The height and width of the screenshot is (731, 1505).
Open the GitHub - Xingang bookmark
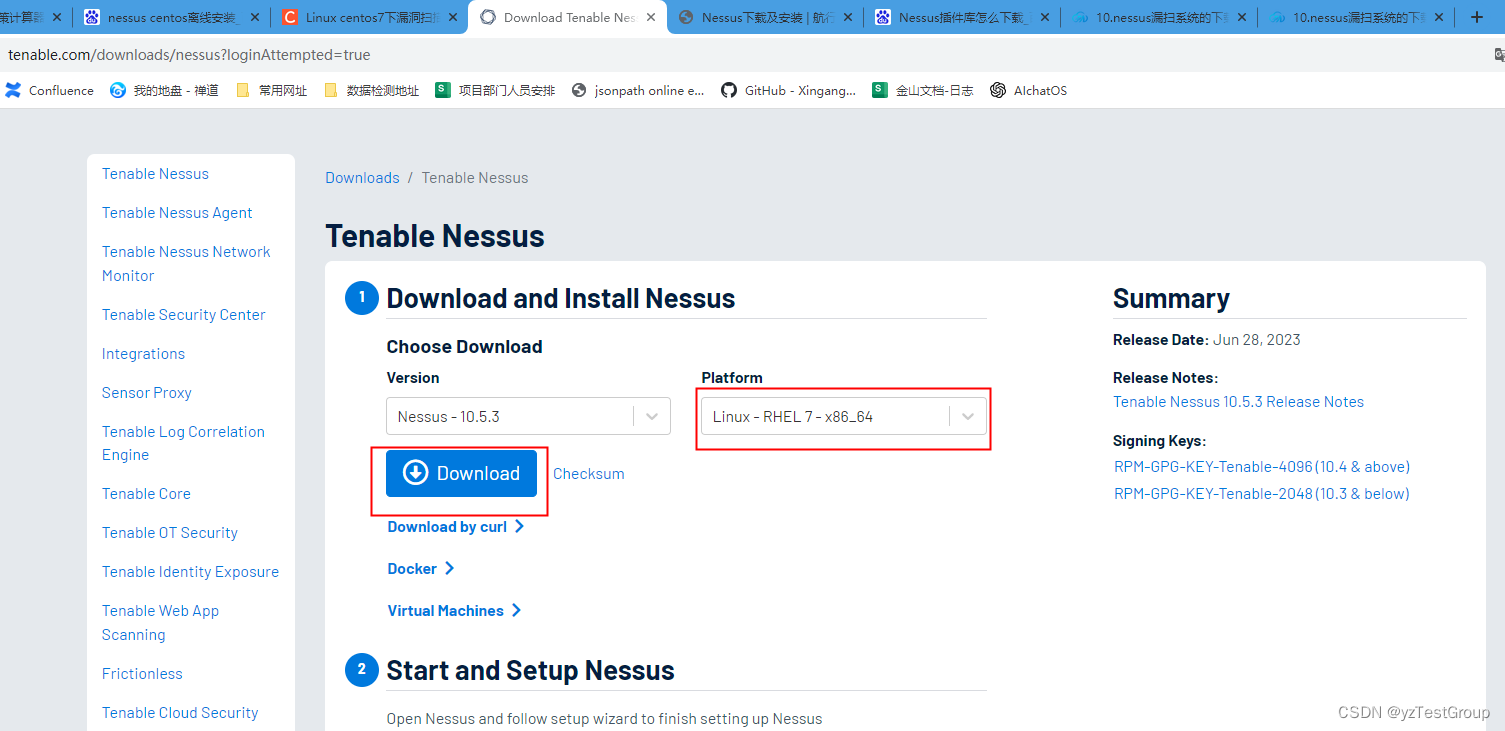click(x=788, y=90)
